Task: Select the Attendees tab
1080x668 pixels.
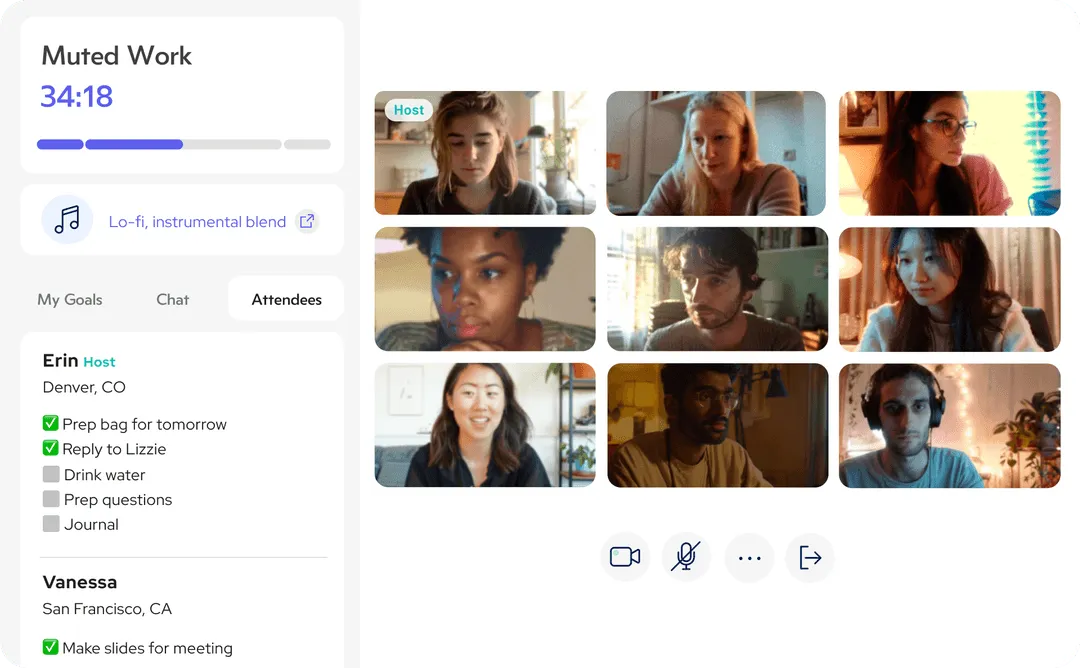Action: coord(286,299)
